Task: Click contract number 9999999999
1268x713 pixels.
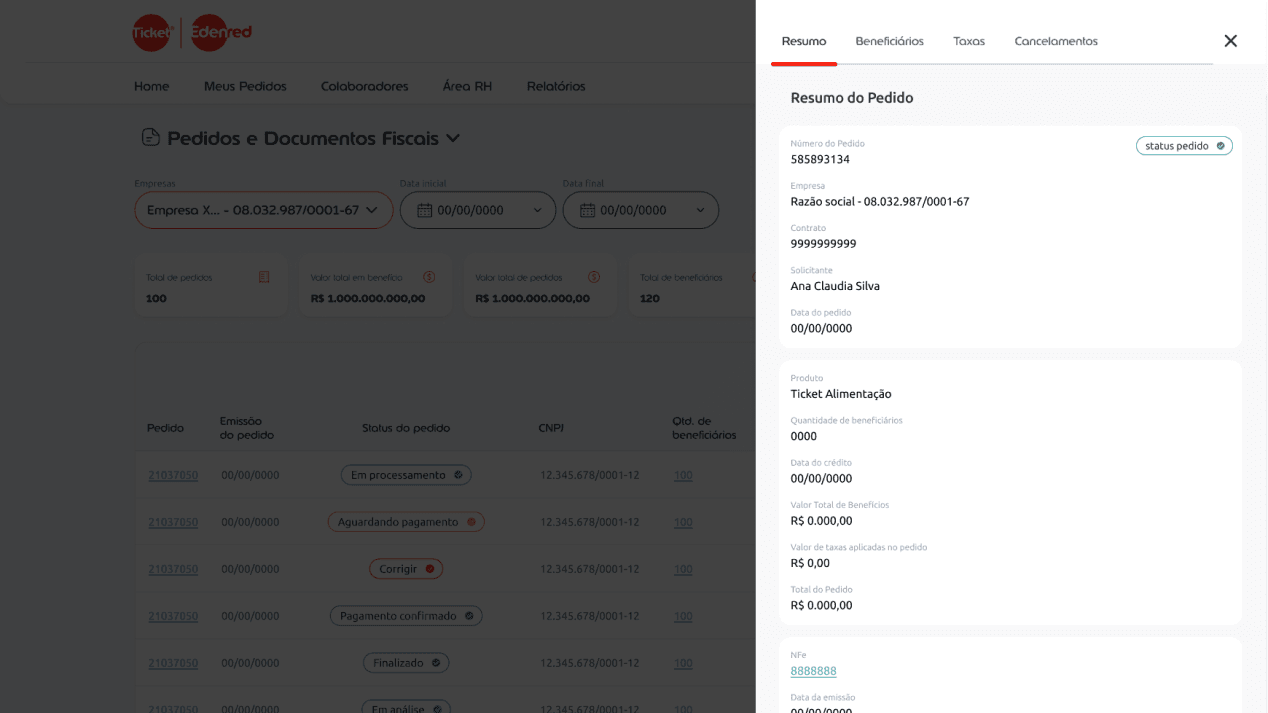Action: click(823, 244)
